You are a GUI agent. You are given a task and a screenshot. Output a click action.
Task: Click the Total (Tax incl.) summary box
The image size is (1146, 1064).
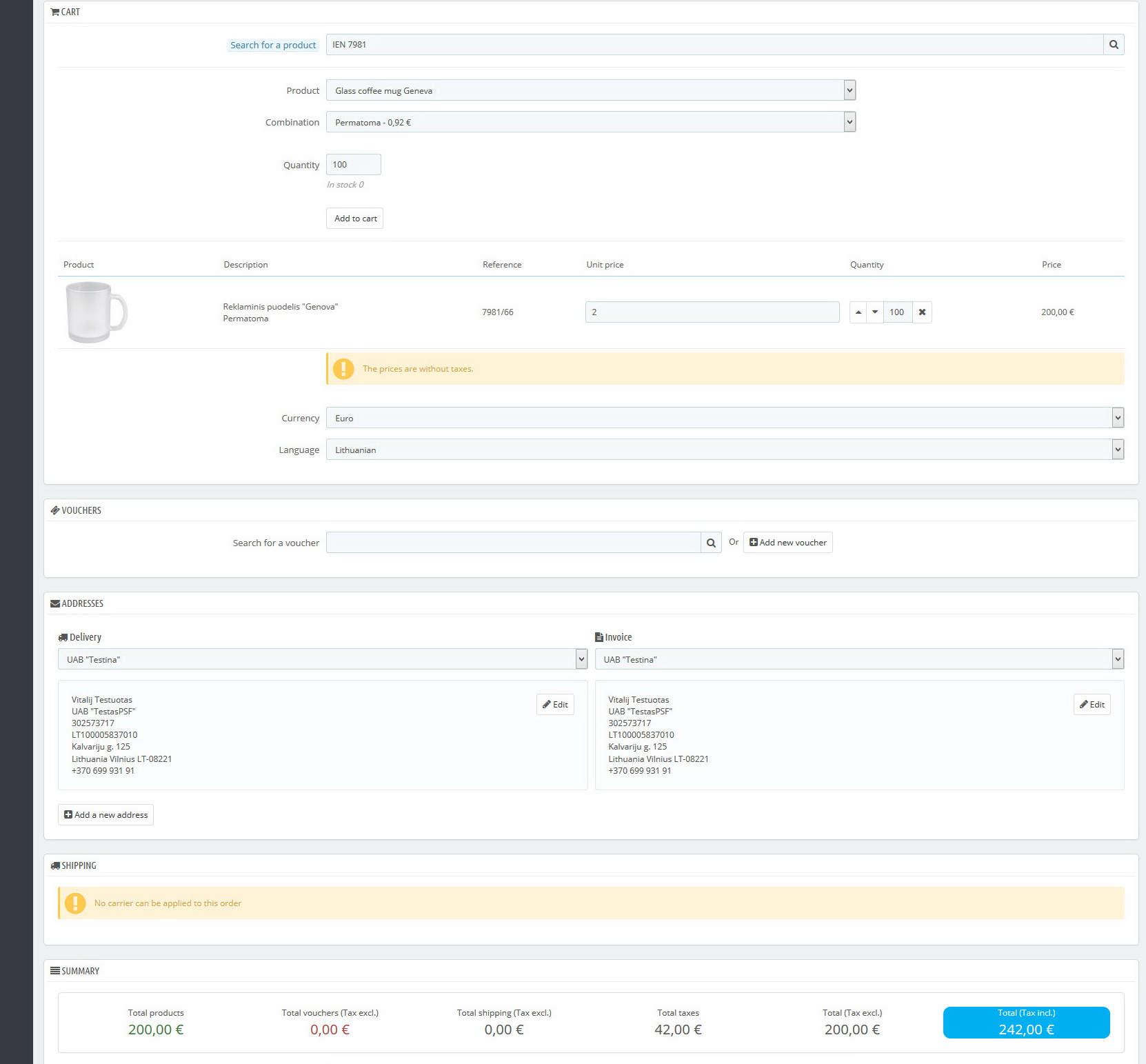1027,1023
